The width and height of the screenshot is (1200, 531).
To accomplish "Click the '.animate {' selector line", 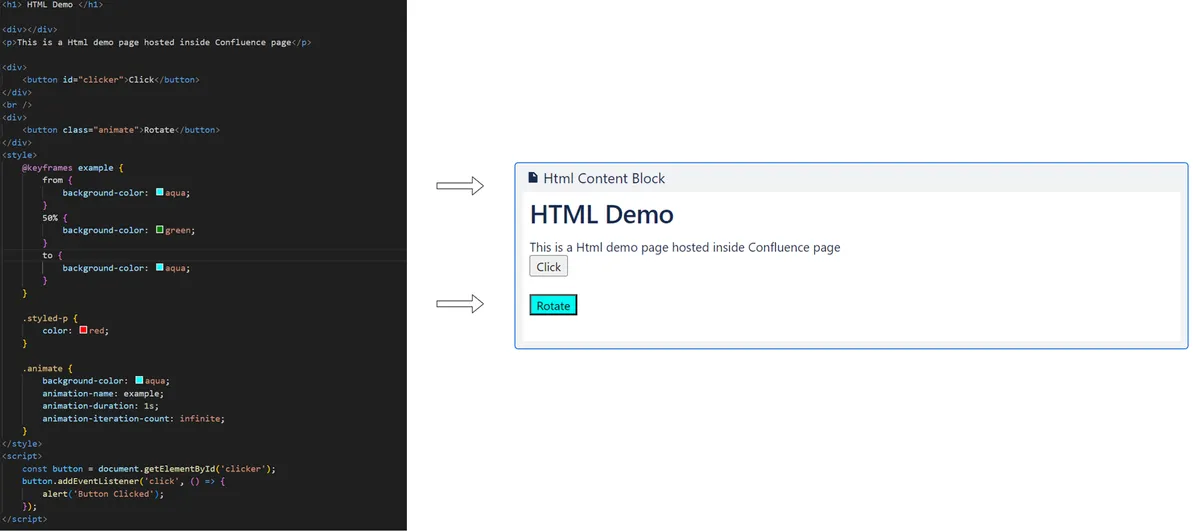I will [x=47, y=368].
